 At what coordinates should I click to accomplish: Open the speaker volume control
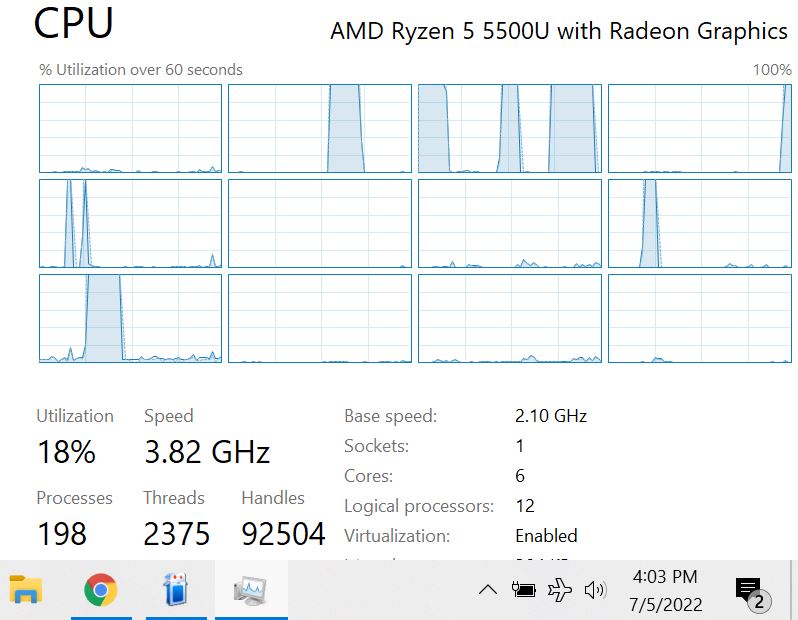pyautogui.click(x=595, y=590)
